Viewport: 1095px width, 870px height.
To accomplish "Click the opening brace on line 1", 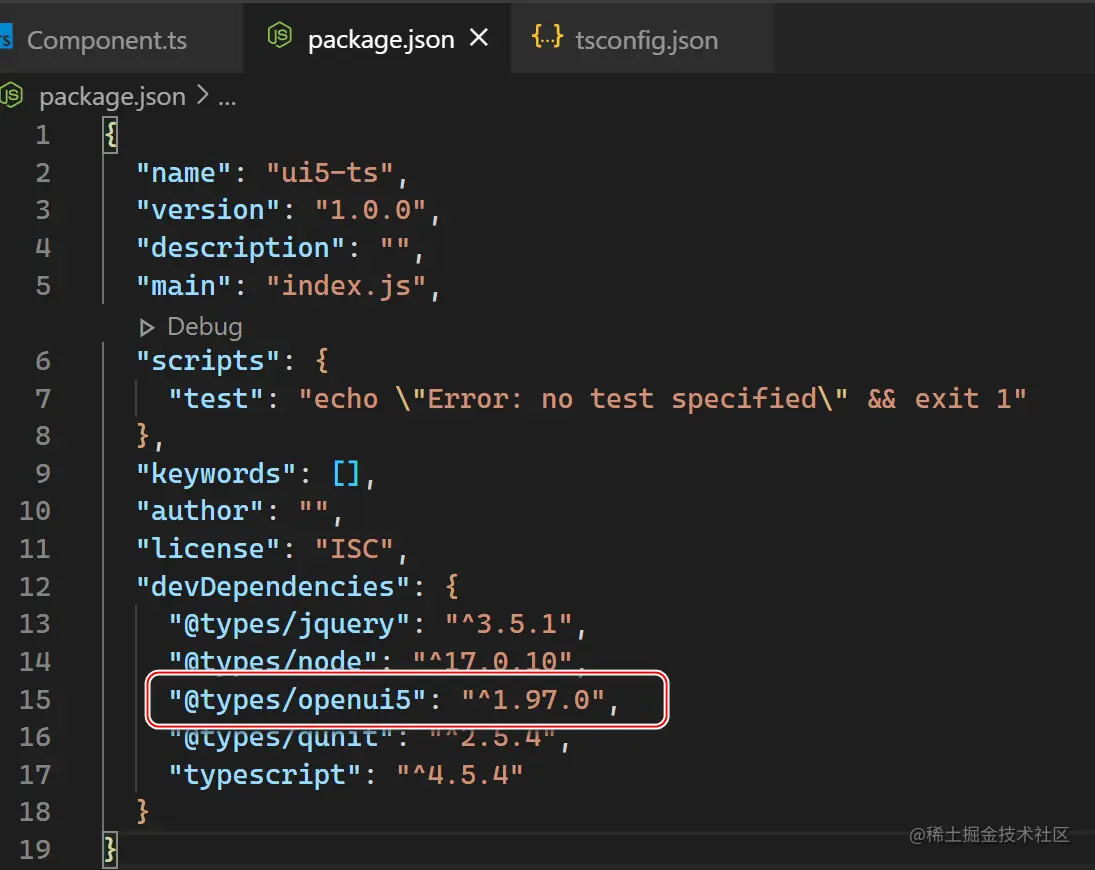I will point(110,135).
